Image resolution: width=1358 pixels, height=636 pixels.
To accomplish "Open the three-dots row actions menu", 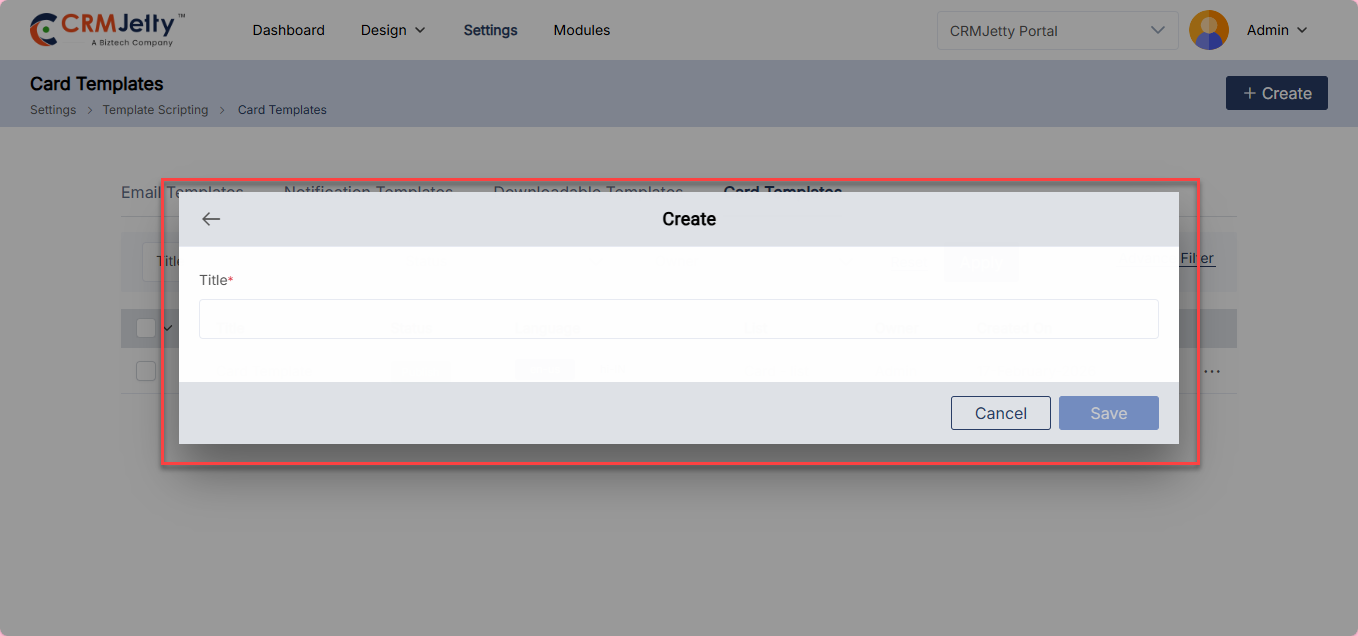I will (1212, 371).
